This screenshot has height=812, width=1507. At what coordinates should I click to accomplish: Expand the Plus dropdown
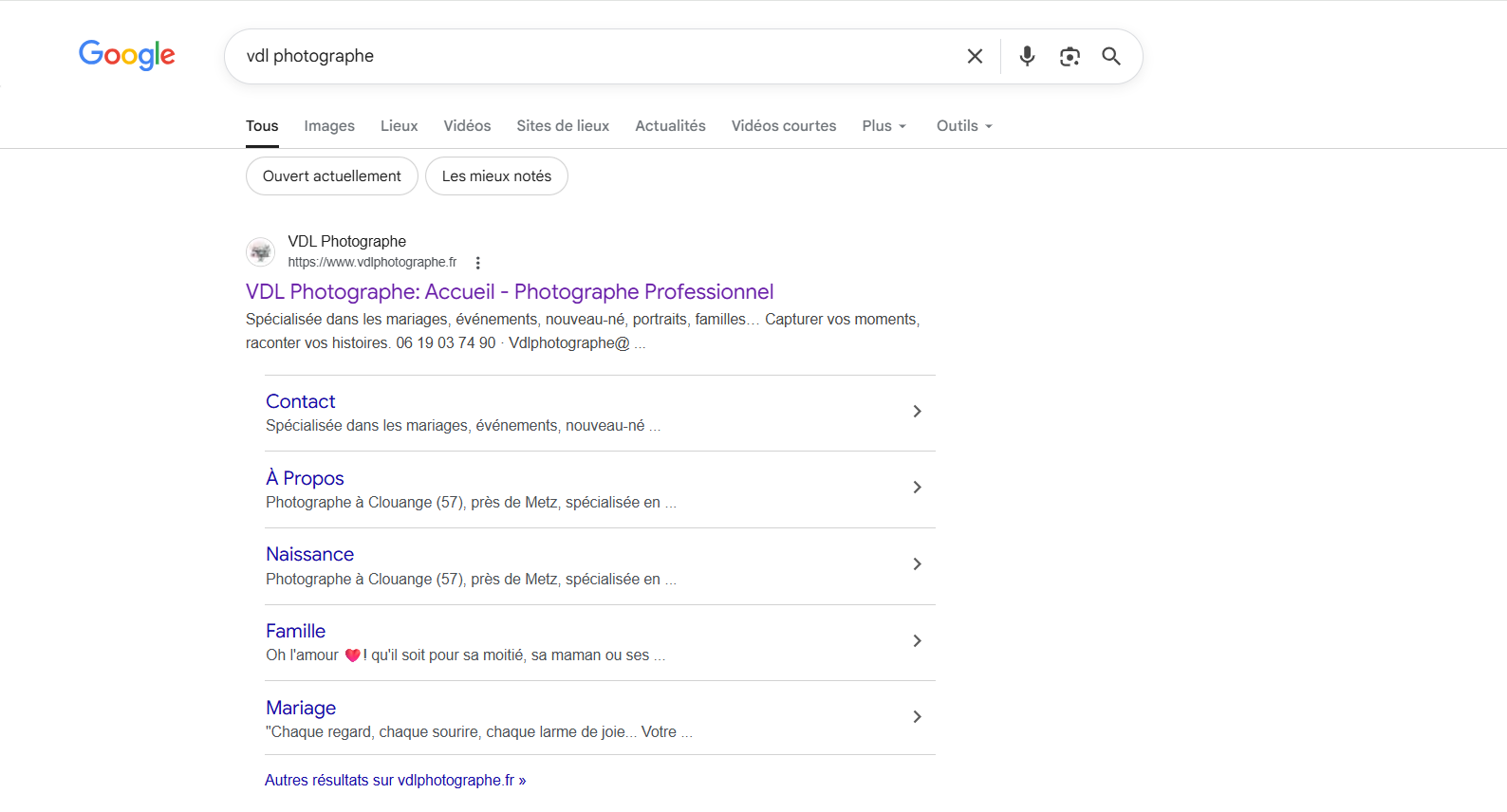click(884, 126)
